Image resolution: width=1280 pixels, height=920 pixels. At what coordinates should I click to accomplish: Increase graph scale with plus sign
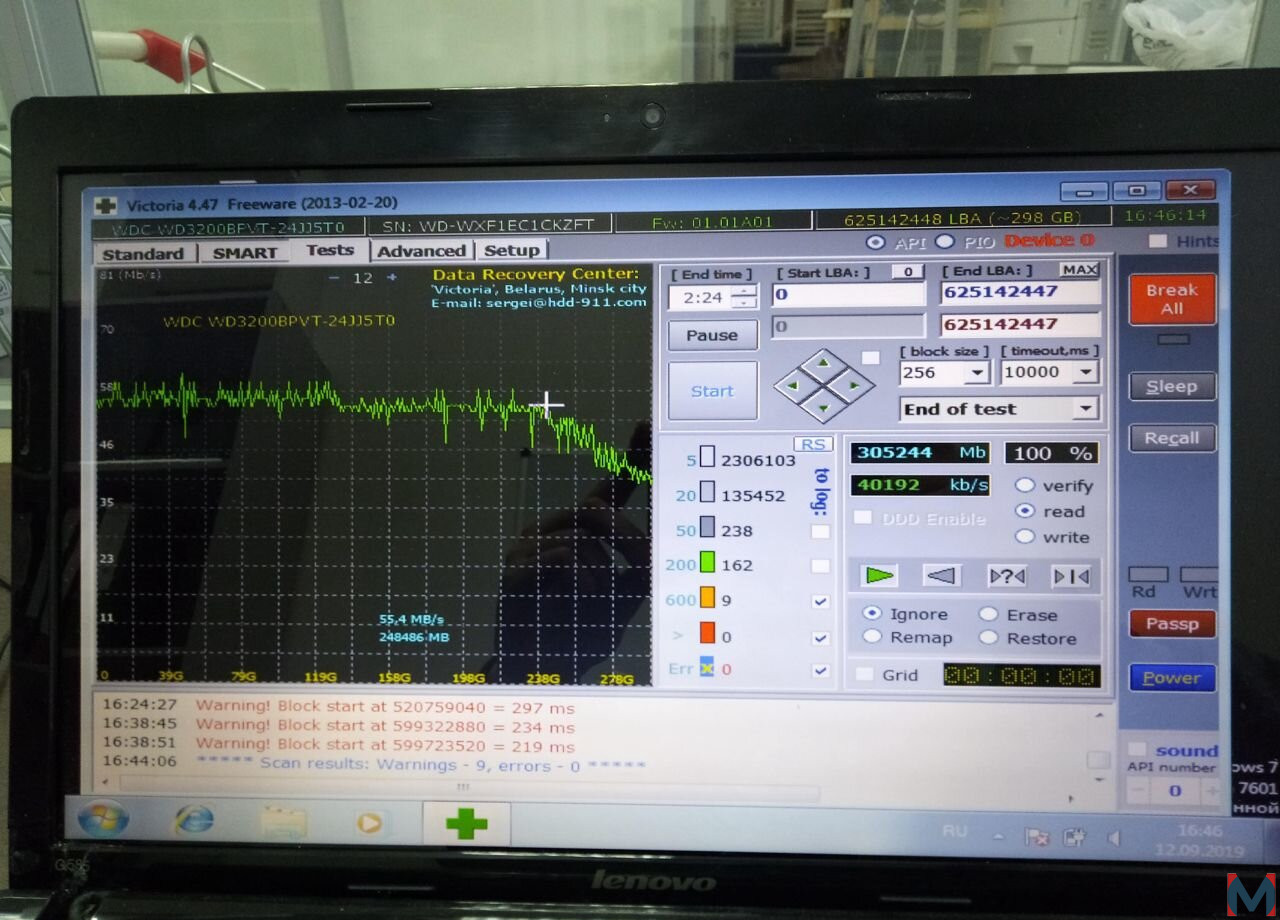pyautogui.click(x=392, y=278)
